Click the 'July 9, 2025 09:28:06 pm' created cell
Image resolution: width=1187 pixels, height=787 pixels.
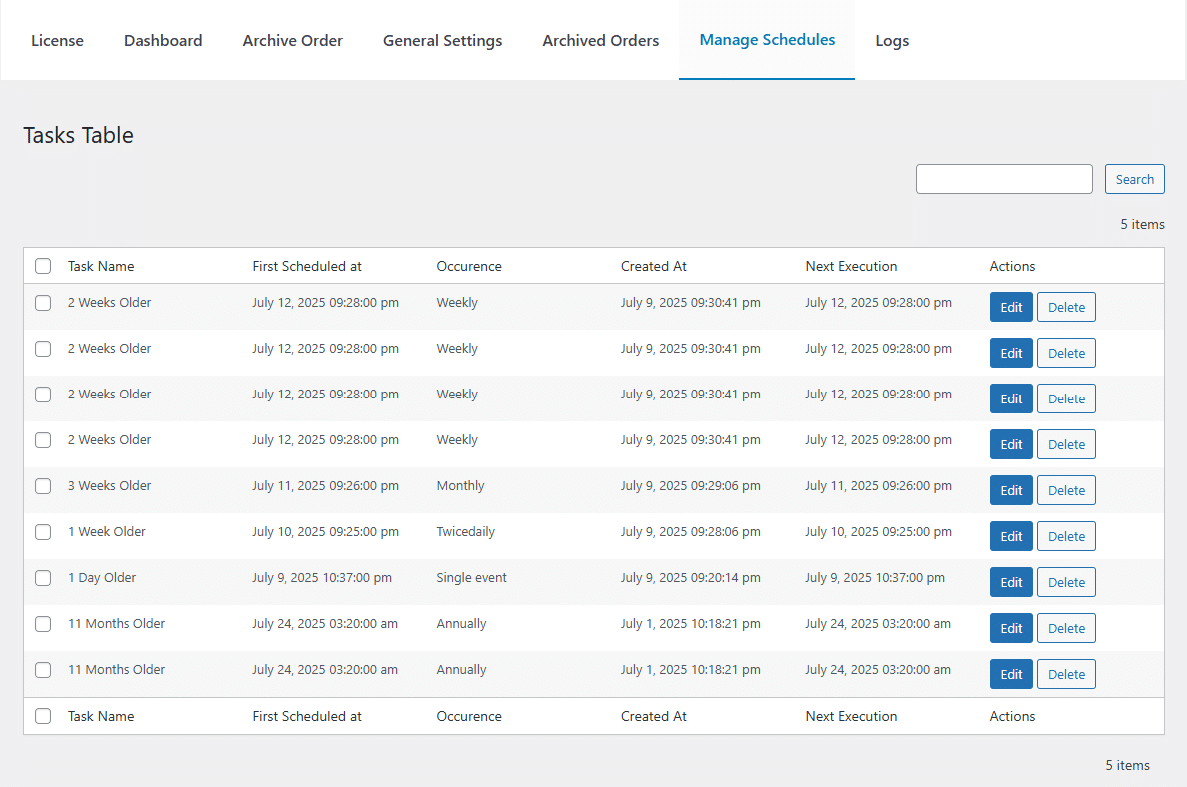tap(691, 532)
